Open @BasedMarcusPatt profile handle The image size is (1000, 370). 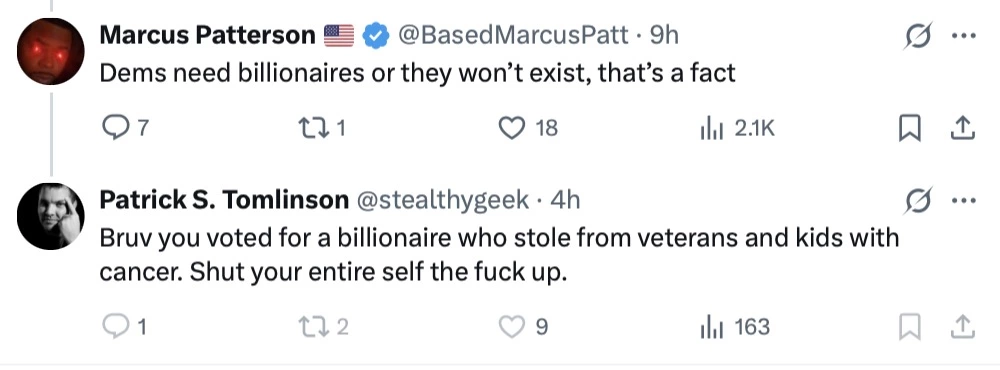[513, 35]
